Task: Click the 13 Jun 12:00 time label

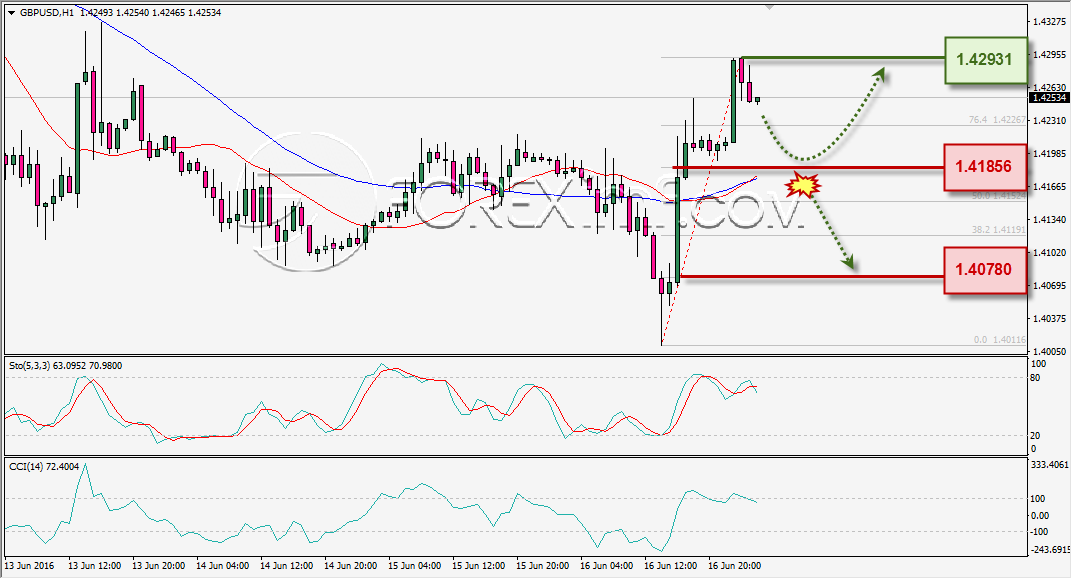Action: click(x=95, y=566)
